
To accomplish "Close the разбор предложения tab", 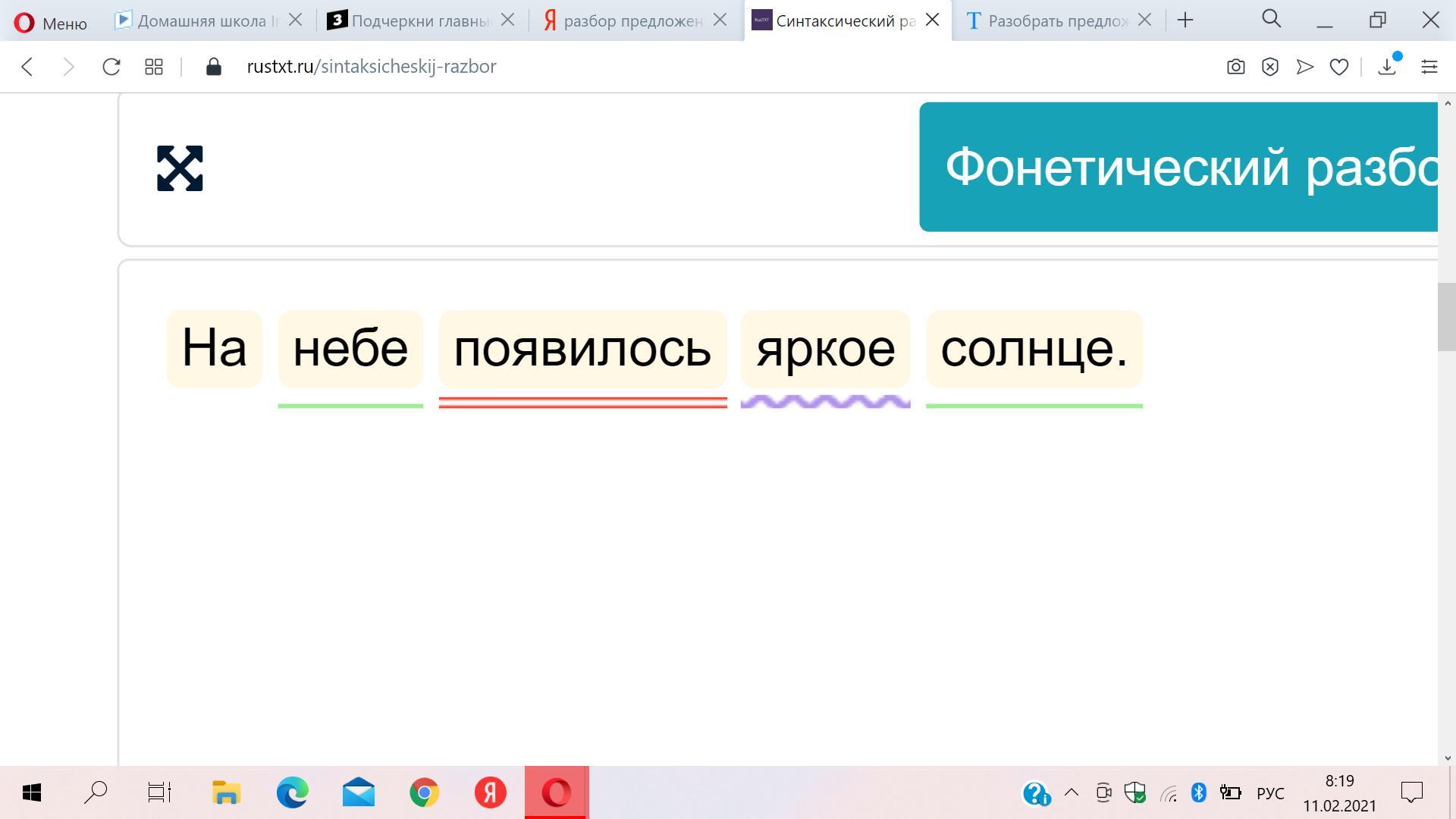I will click(x=720, y=20).
